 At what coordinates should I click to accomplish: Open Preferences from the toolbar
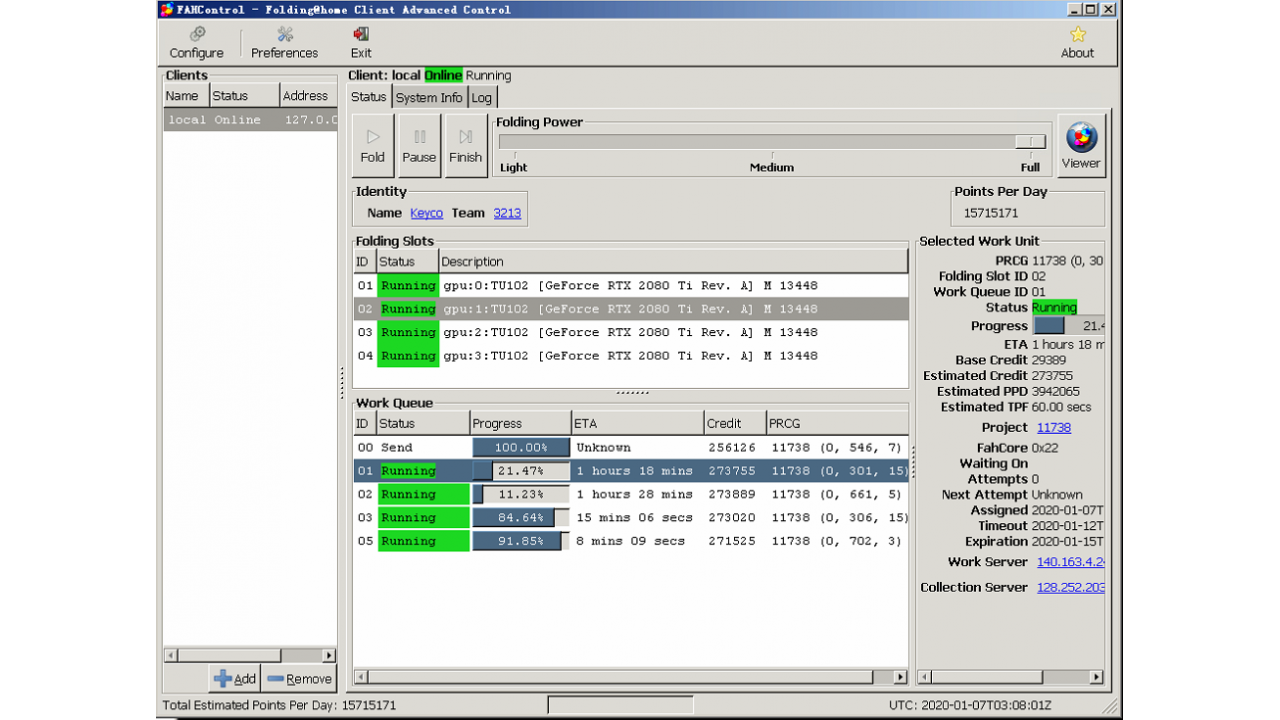click(284, 43)
